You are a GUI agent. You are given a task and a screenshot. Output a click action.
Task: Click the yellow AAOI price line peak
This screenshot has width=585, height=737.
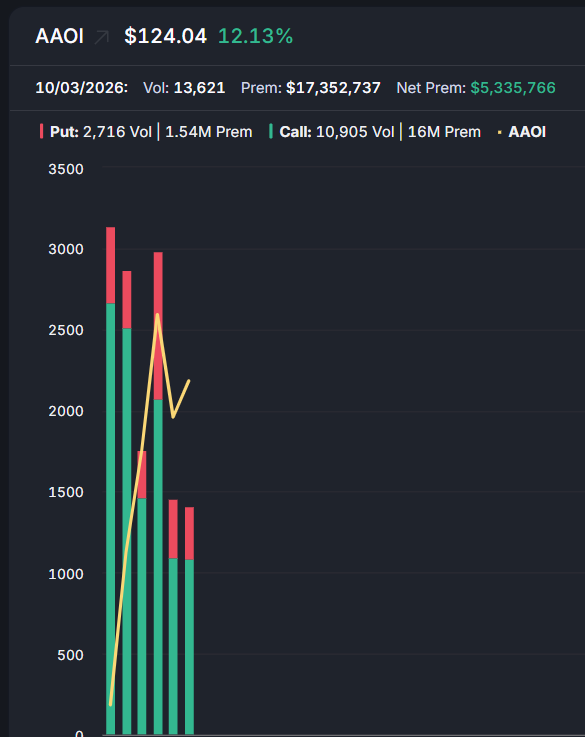click(x=157, y=314)
